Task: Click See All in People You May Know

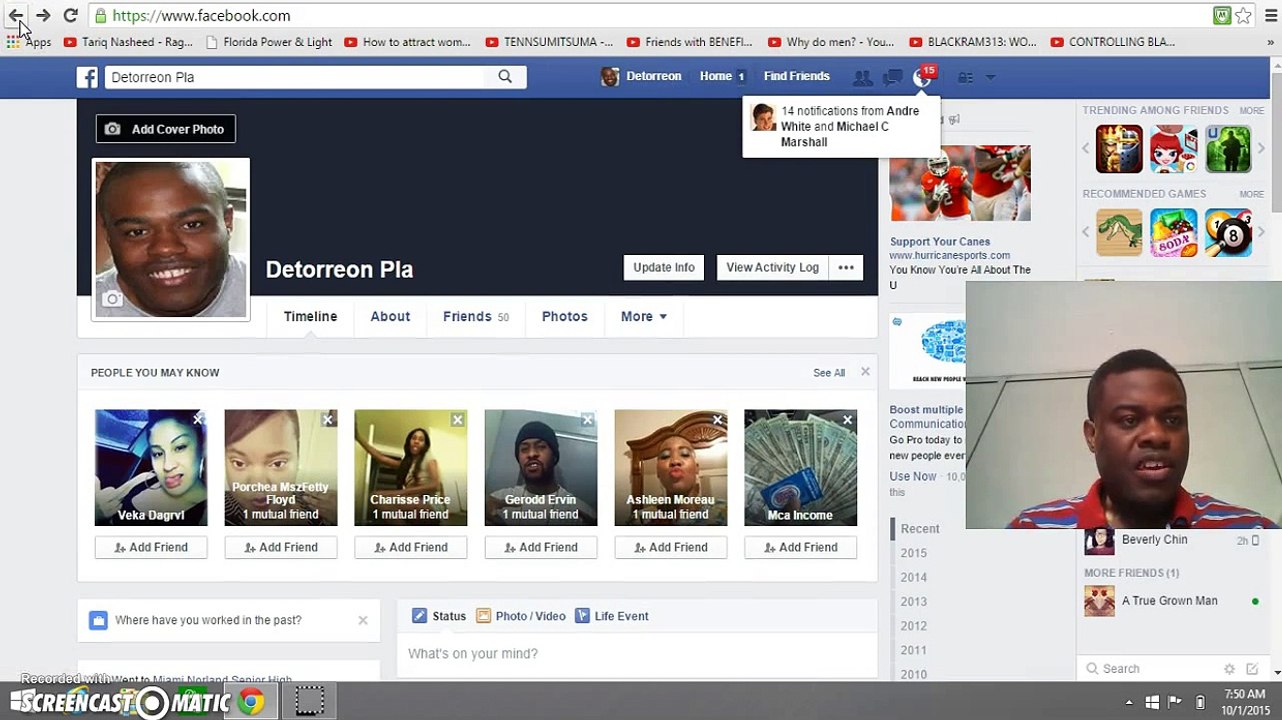Action: tap(829, 373)
